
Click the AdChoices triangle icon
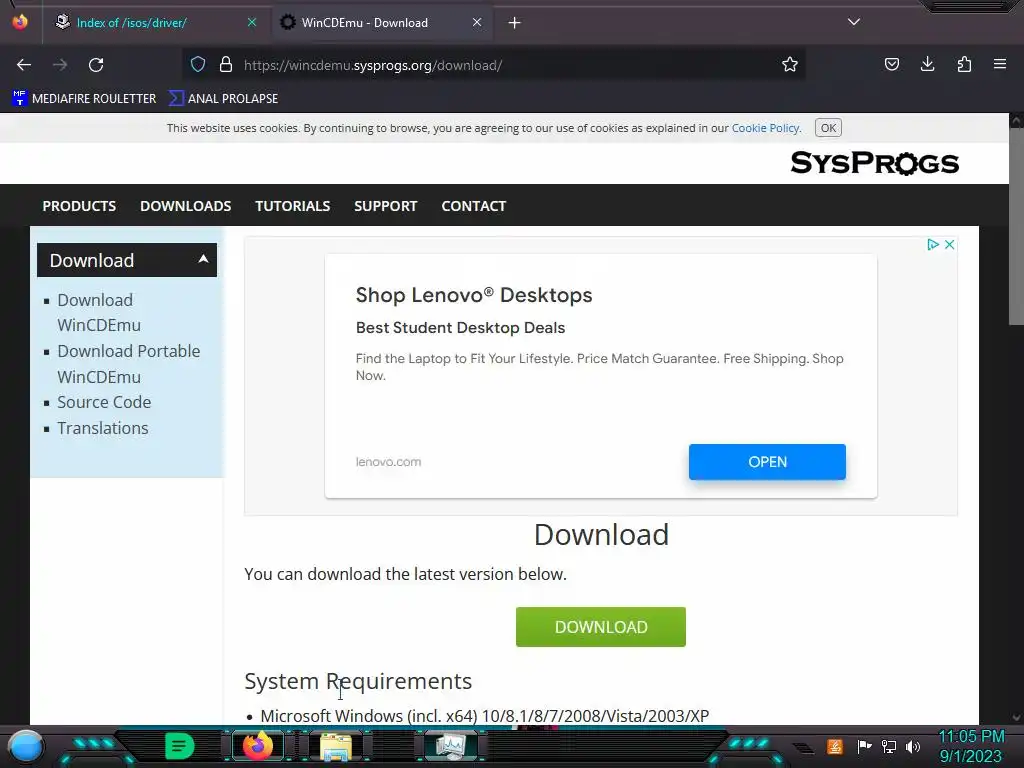click(x=933, y=244)
